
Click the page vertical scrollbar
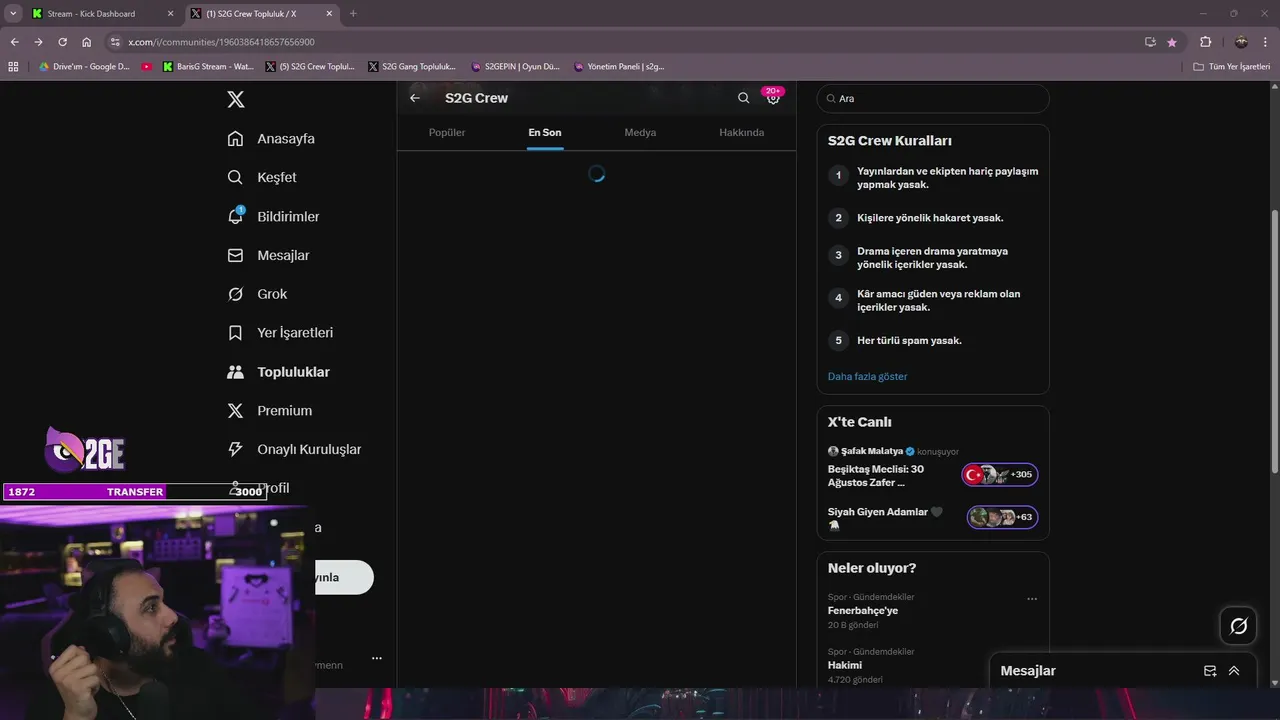point(1274,340)
